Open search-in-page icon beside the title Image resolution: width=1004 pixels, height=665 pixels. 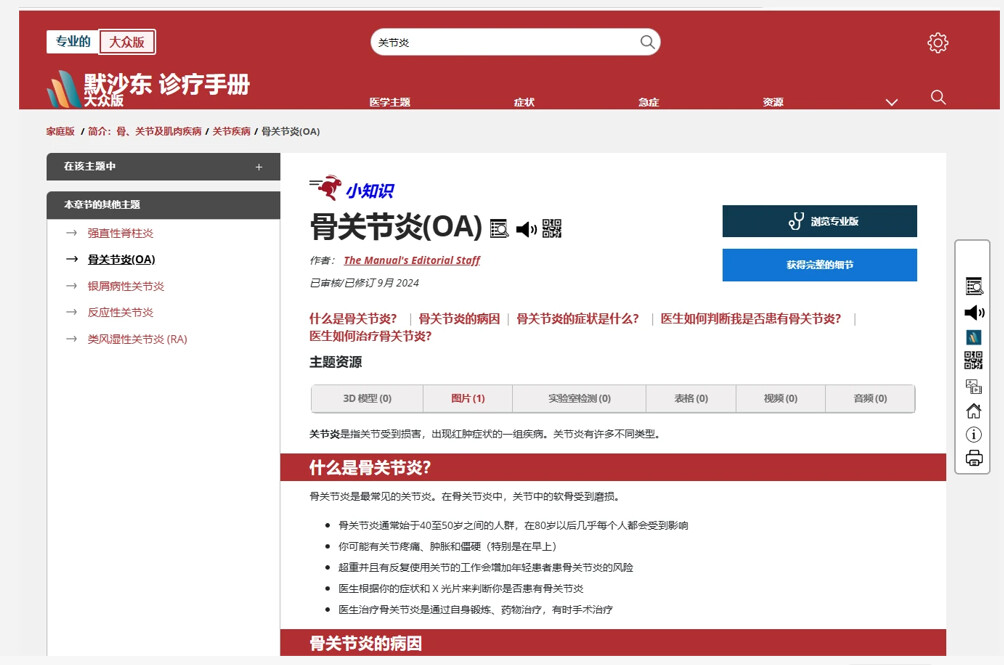(499, 228)
